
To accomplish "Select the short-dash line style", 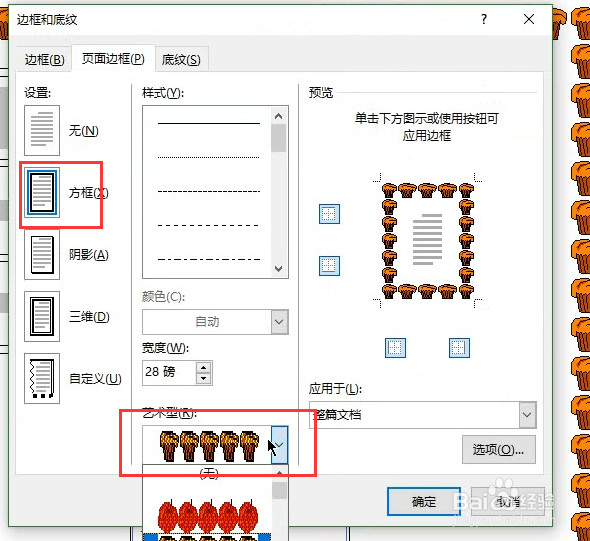I will tap(208, 191).
